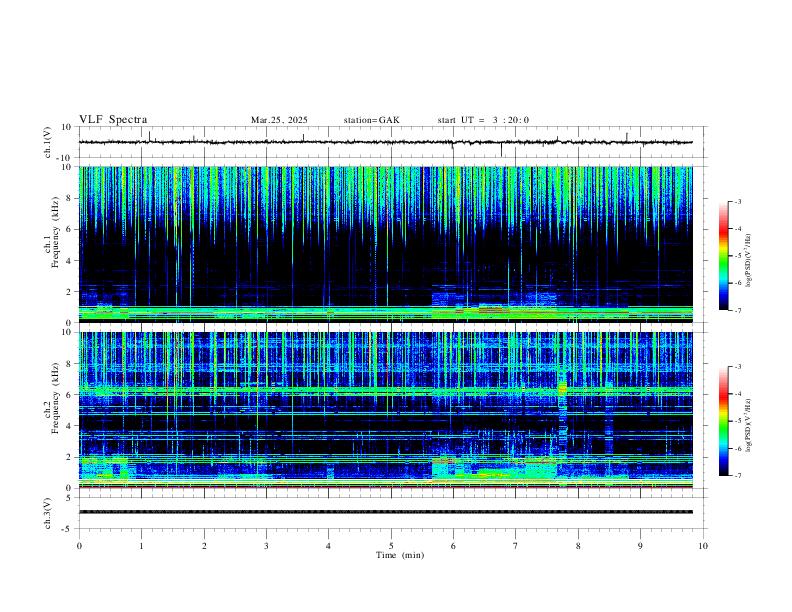The width and height of the screenshot is (792, 612).
Task: Click the "8" tick on the Time axis
Action: coord(578,546)
